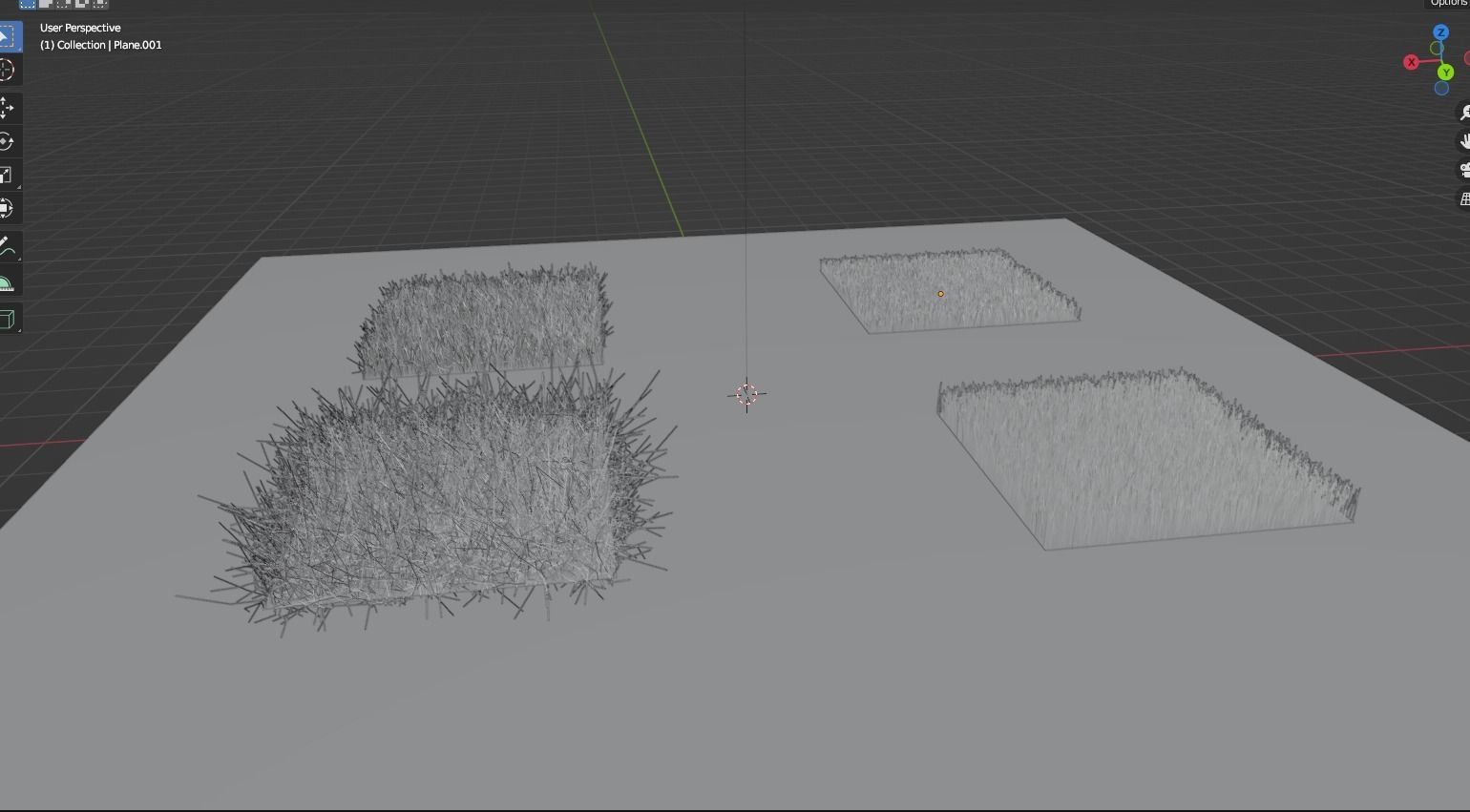Click the zoom magnifier viewport button
The height and width of the screenshot is (812, 1470).
[x=1463, y=113]
